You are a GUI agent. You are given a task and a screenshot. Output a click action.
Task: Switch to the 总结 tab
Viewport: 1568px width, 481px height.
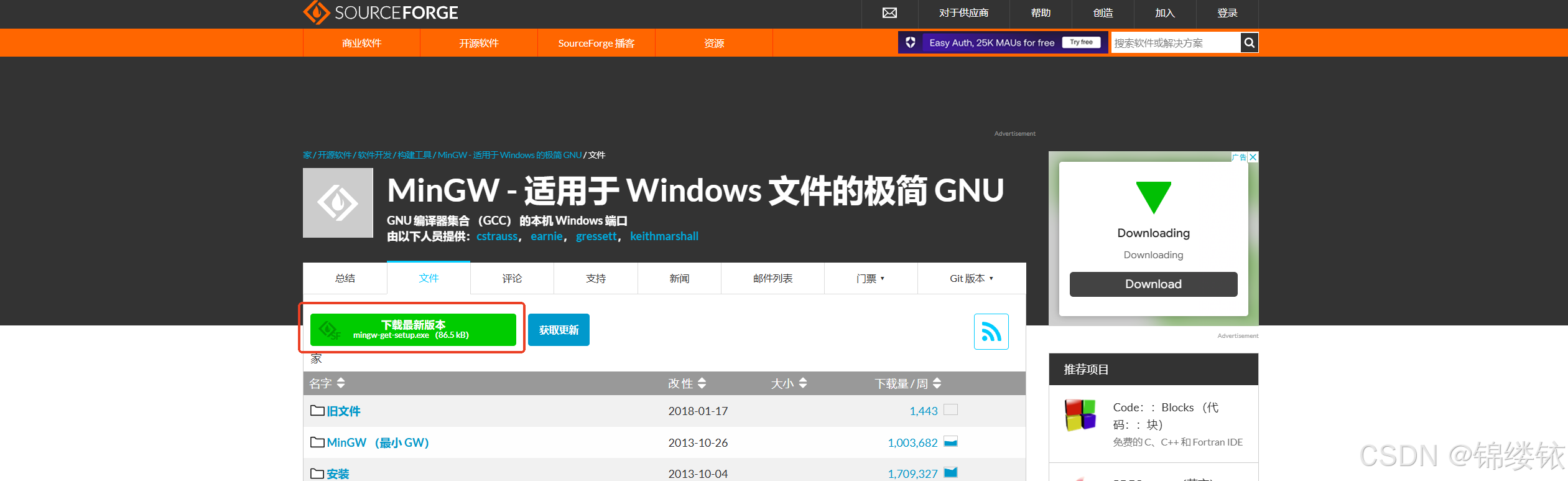(345, 278)
